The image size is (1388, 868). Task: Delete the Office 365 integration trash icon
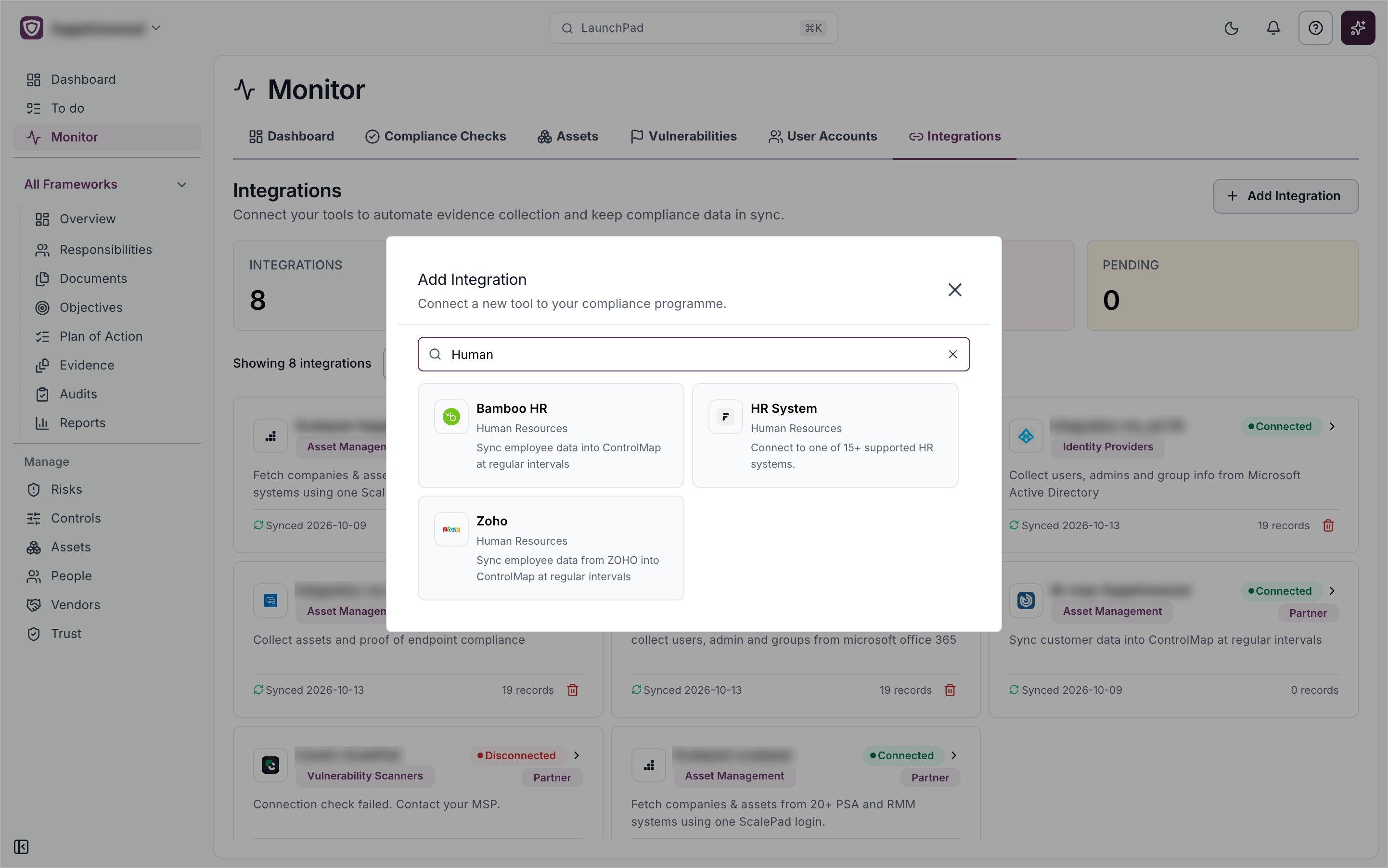click(x=950, y=690)
